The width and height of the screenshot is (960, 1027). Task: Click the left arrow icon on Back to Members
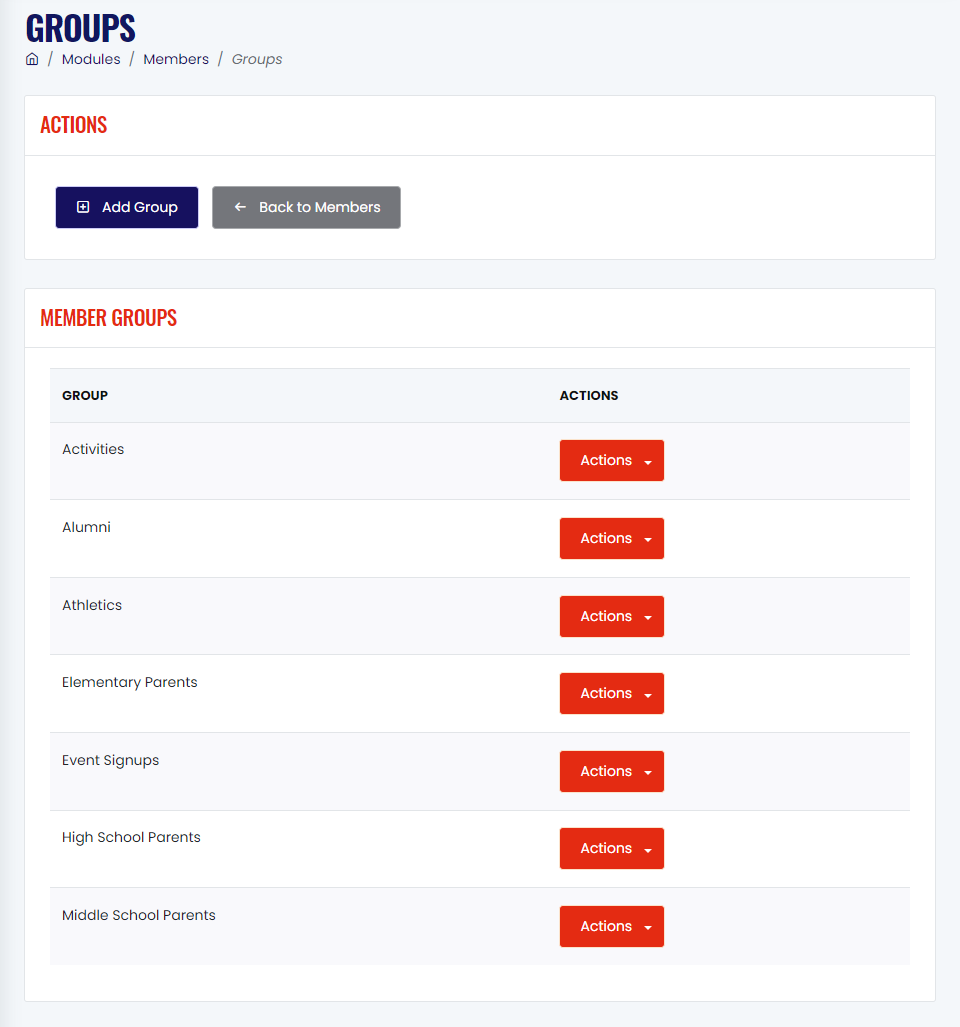[x=240, y=207]
